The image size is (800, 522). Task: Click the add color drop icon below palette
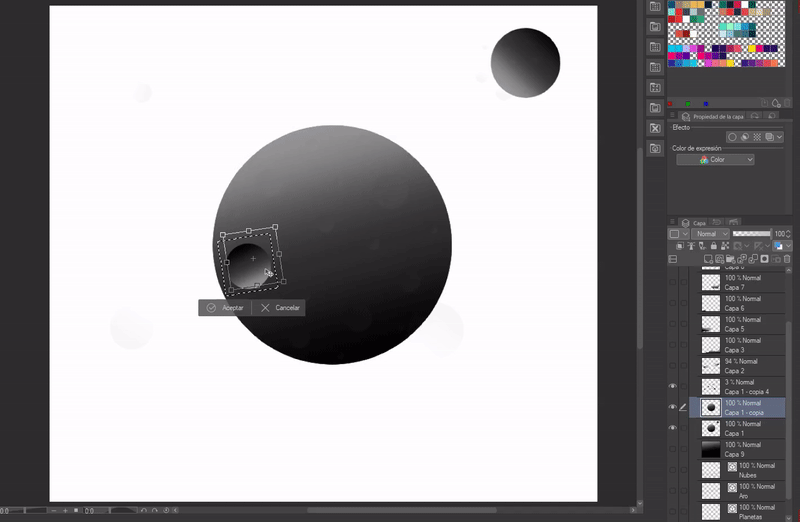[776, 104]
